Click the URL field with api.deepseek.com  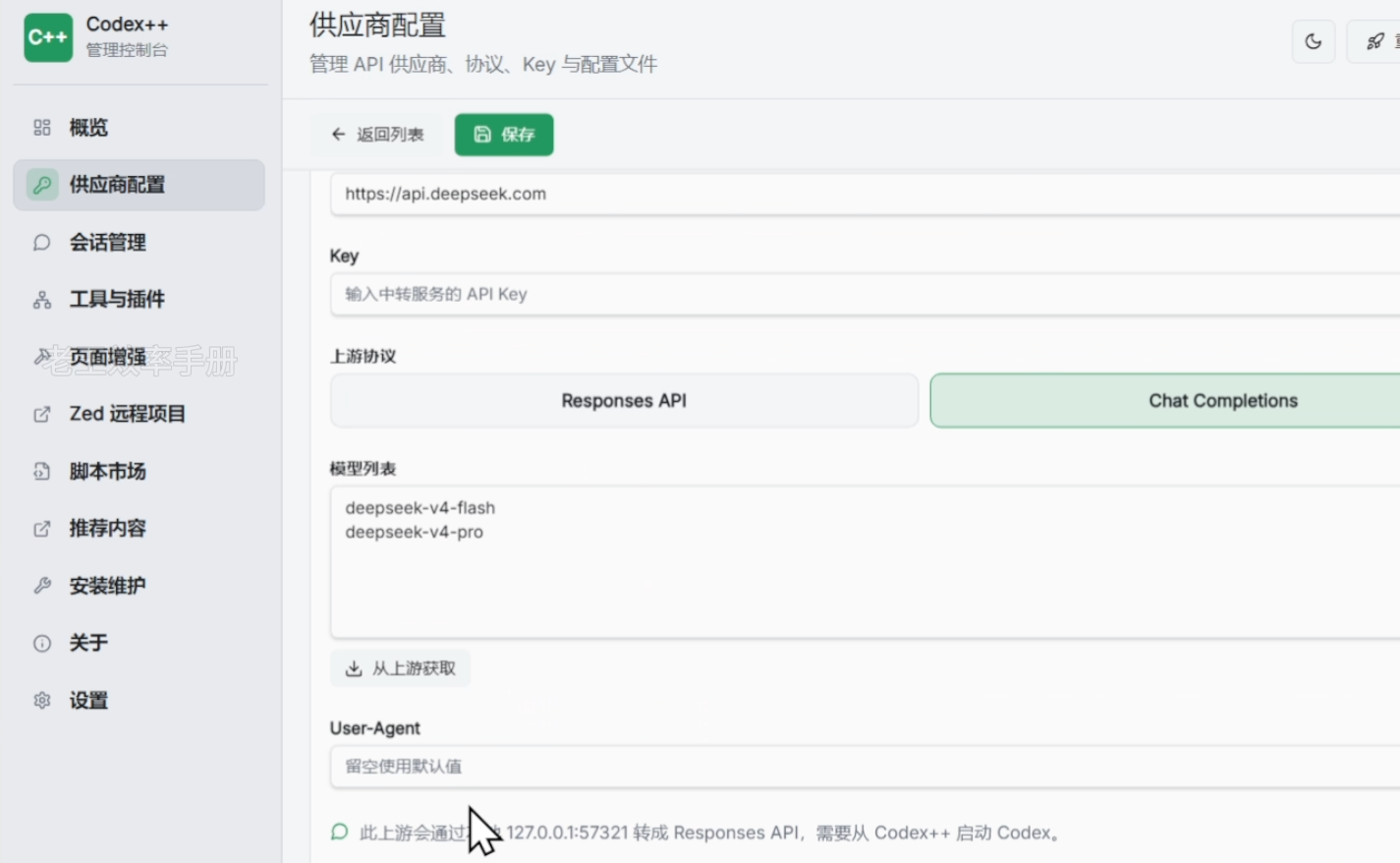pos(865,194)
